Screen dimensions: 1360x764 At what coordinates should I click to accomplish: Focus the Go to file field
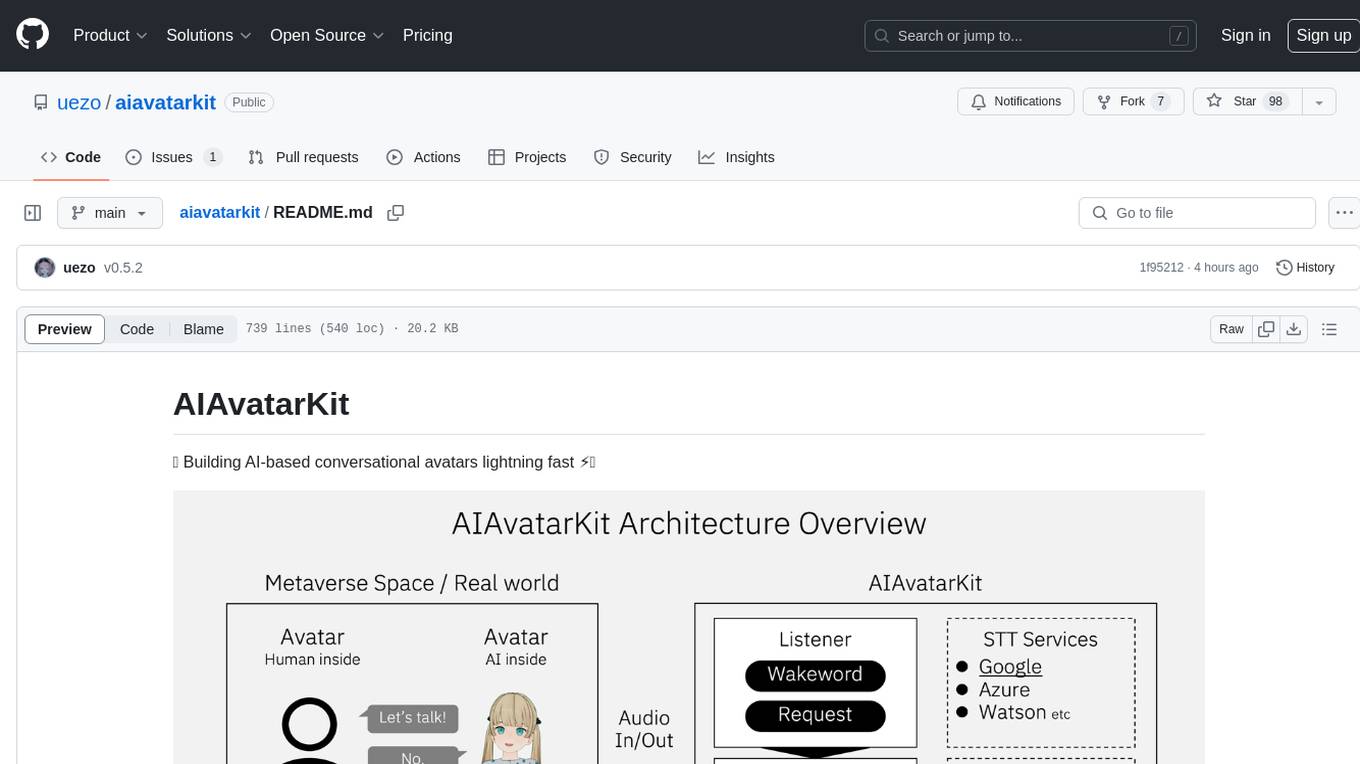click(x=1197, y=213)
